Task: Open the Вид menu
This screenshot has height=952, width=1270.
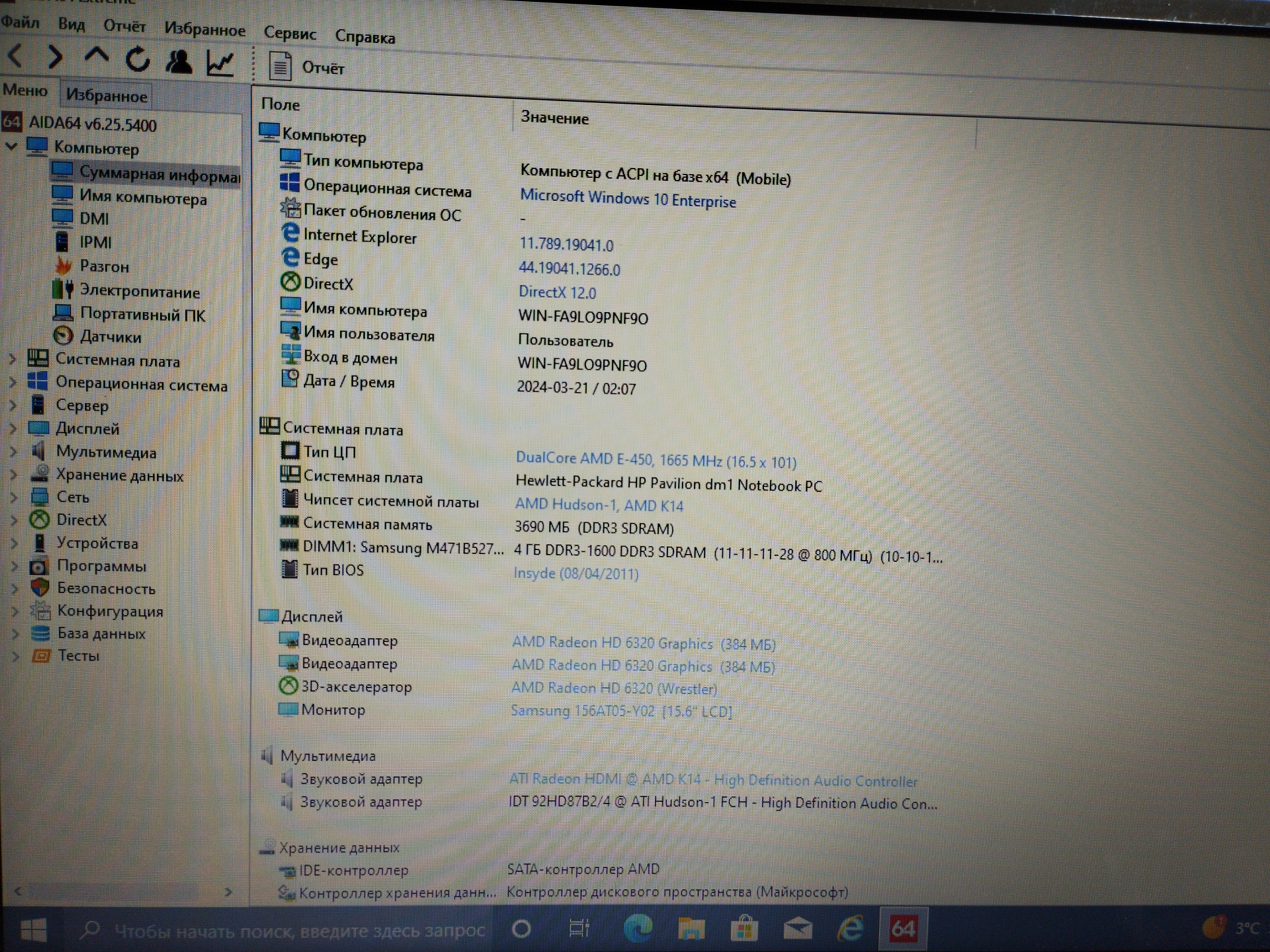Action: [x=71, y=24]
